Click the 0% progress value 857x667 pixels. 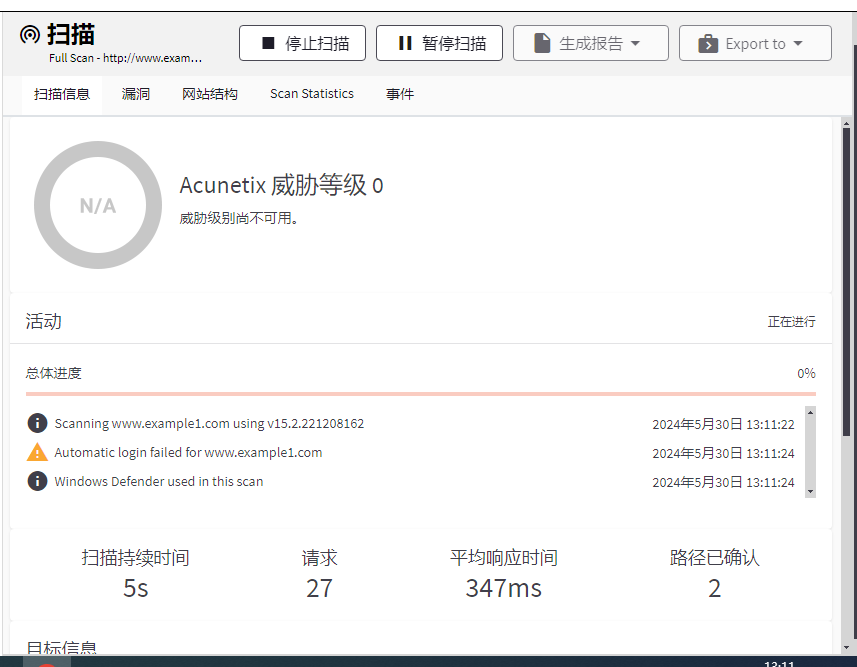pos(806,373)
